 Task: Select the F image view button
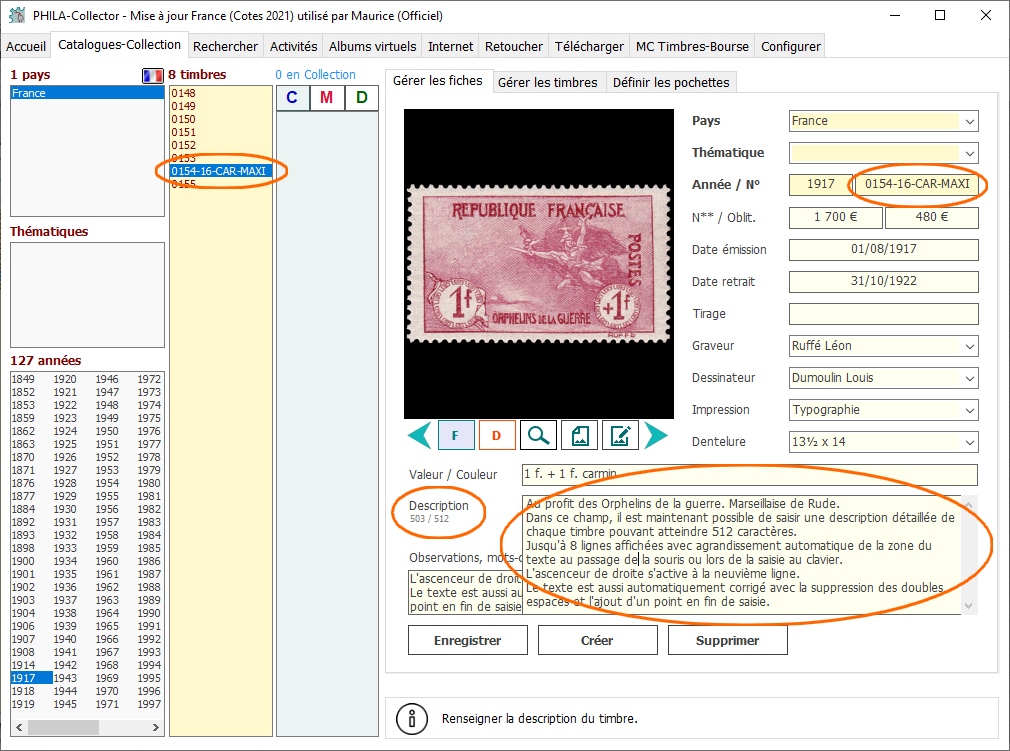pos(456,435)
